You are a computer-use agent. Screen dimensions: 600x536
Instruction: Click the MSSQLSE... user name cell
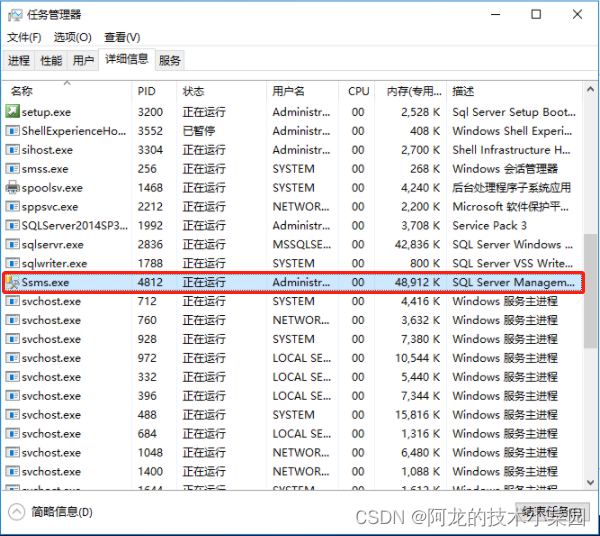(x=302, y=244)
